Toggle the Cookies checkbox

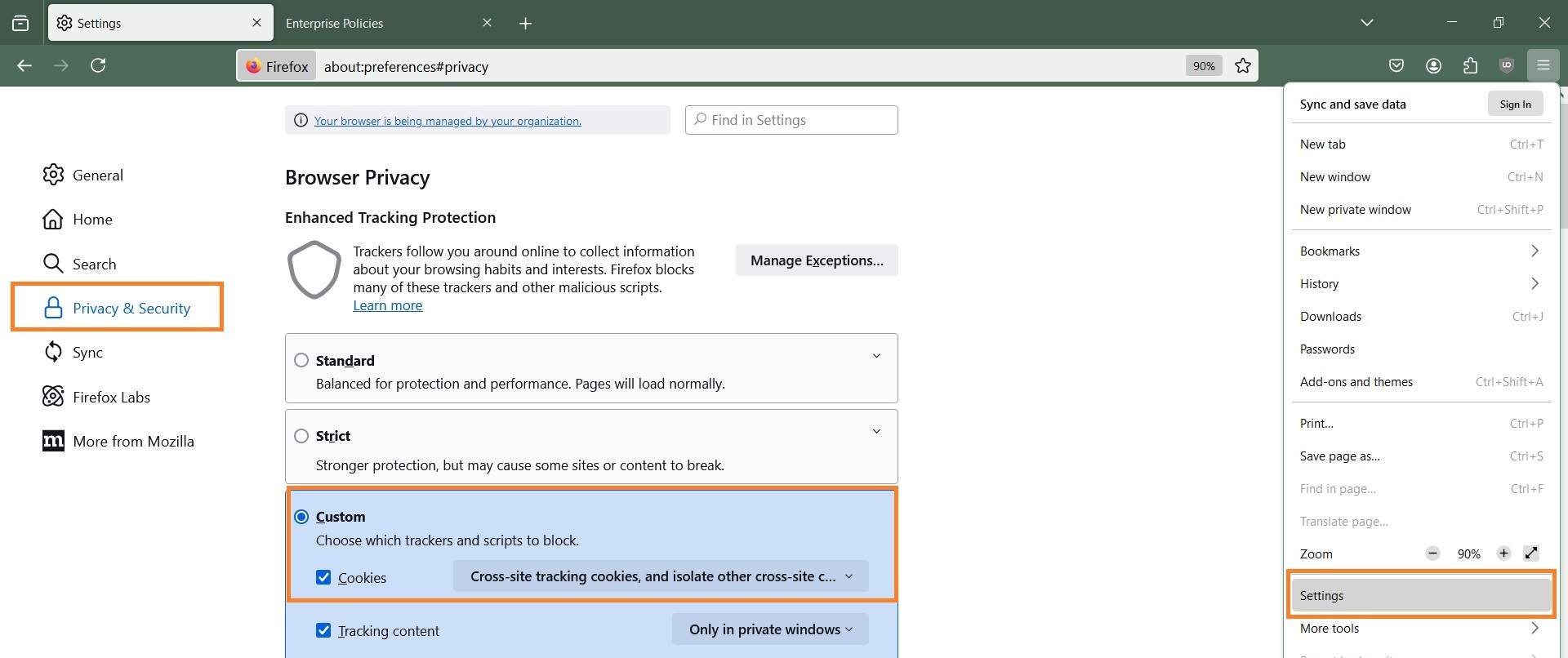tap(323, 577)
